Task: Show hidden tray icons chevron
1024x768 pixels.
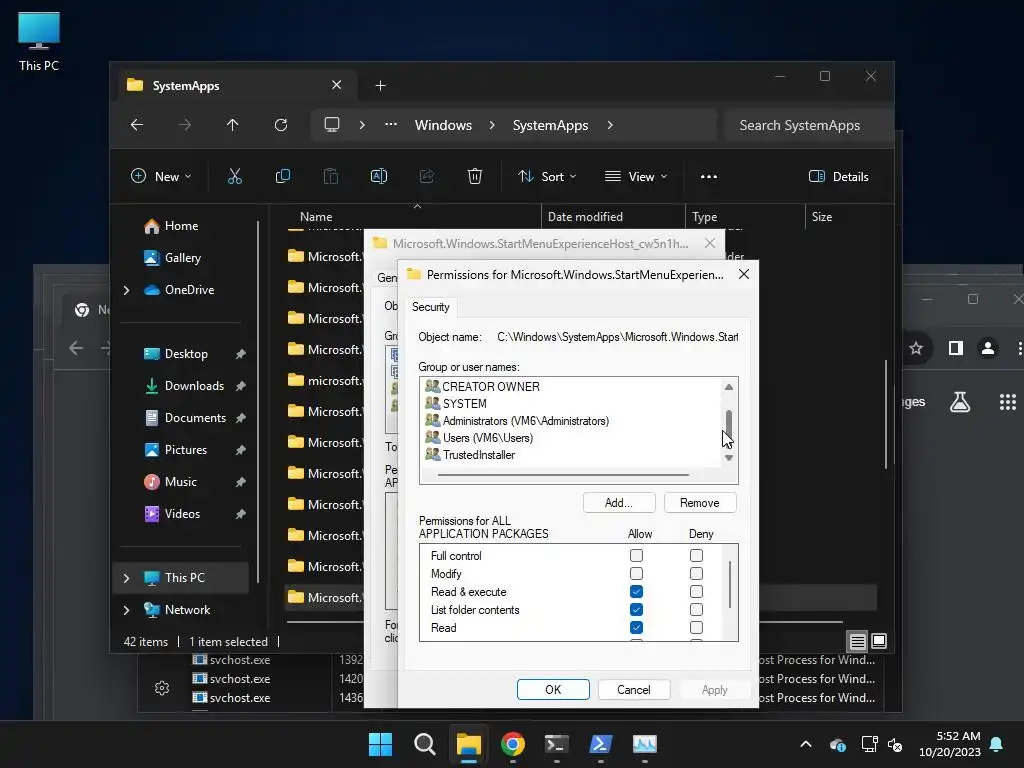Action: (x=806, y=744)
